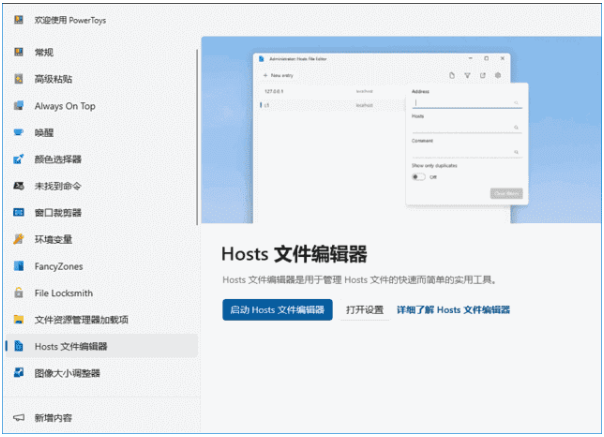Select 文件资源管理器加载项 in the sidebar
This screenshot has width=604, height=437.
81,320
